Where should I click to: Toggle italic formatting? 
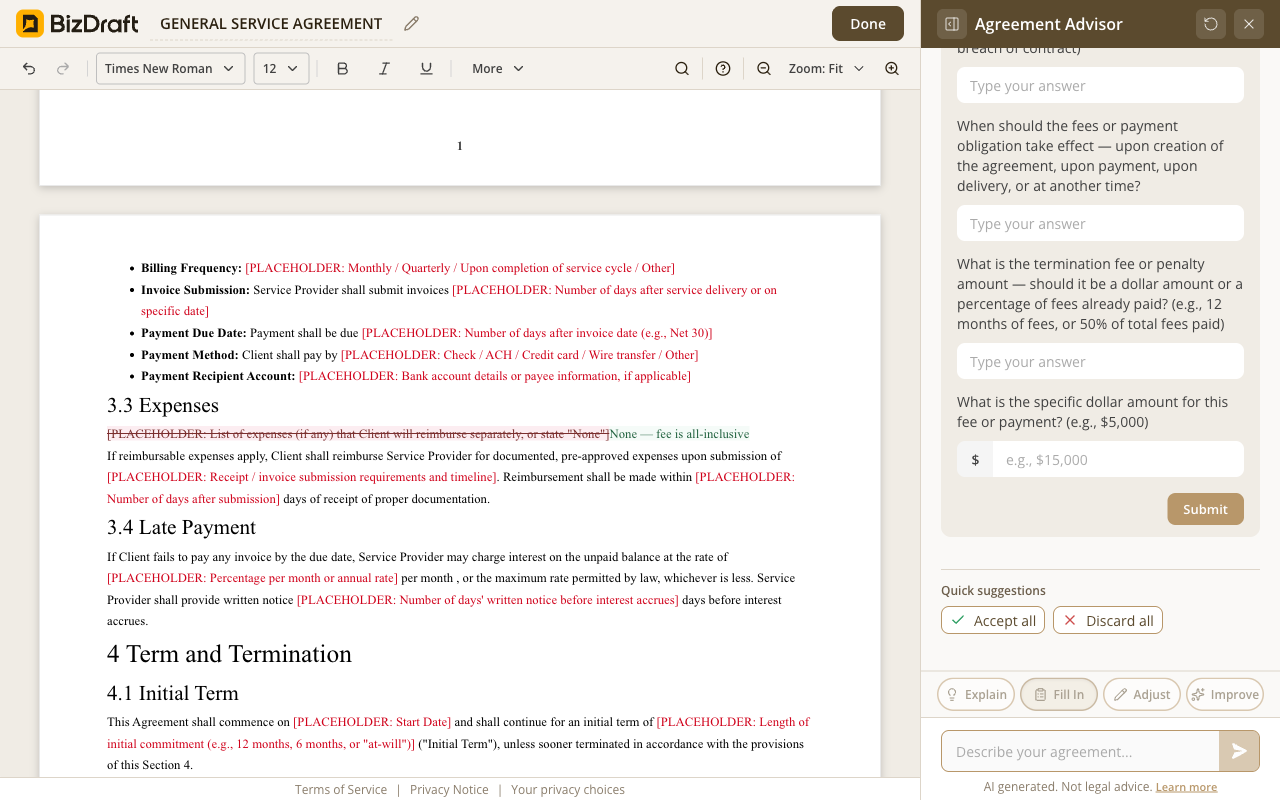[384, 68]
